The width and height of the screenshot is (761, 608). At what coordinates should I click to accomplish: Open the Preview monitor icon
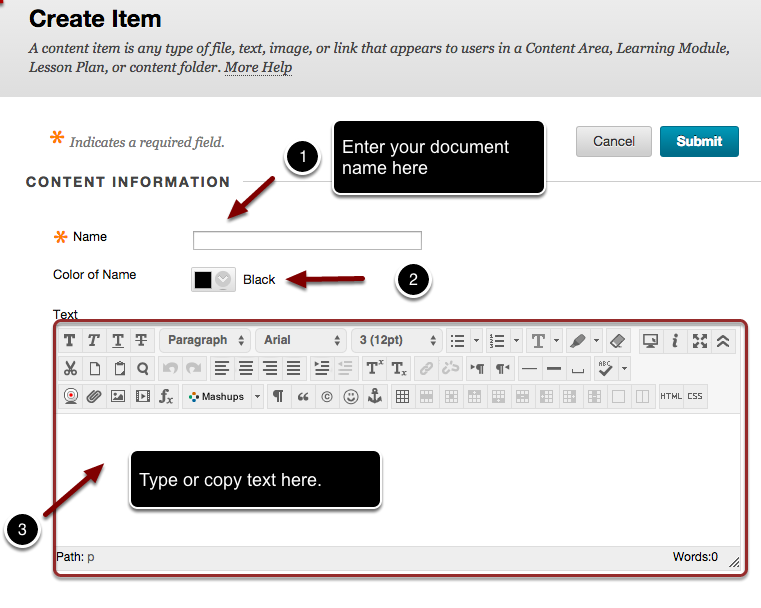tap(650, 341)
